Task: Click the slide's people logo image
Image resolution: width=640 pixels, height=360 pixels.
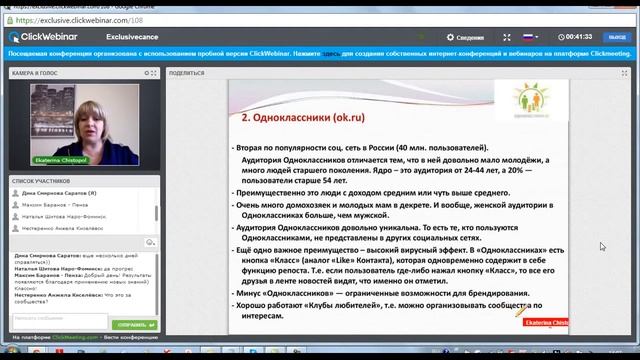Action: pyautogui.click(x=531, y=100)
